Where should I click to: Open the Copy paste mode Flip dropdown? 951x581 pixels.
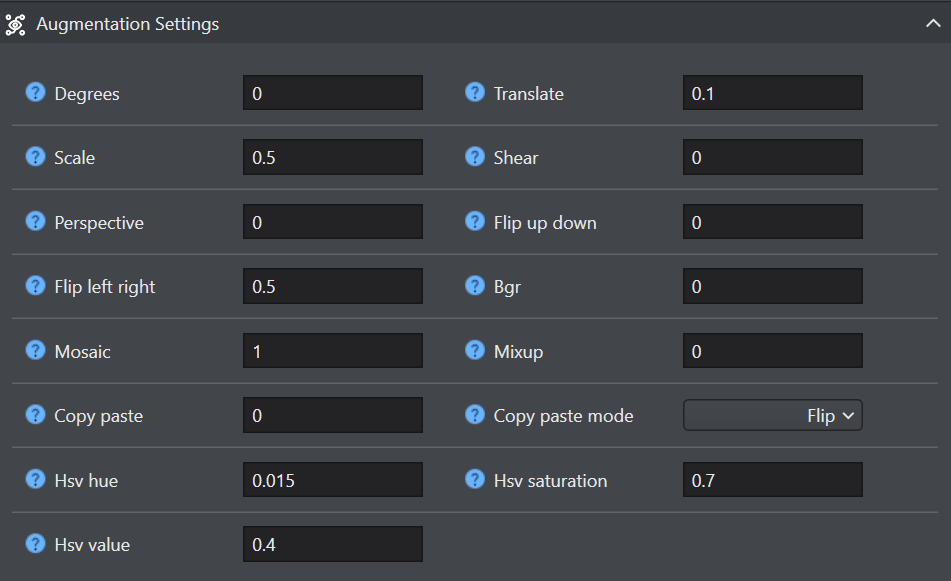(x=773, y=415)
